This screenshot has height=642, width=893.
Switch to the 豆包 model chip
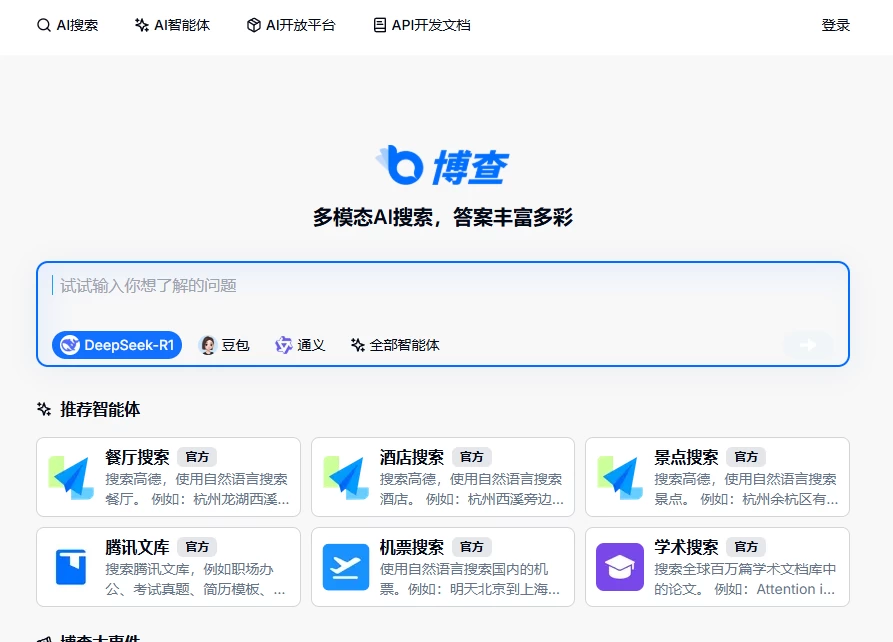point(224,344)
